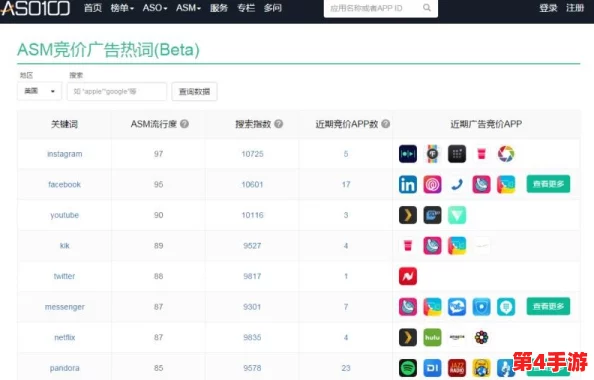Click the green triangle app icon in youtube row
This screenshot has width=594, height=380.
457,215
